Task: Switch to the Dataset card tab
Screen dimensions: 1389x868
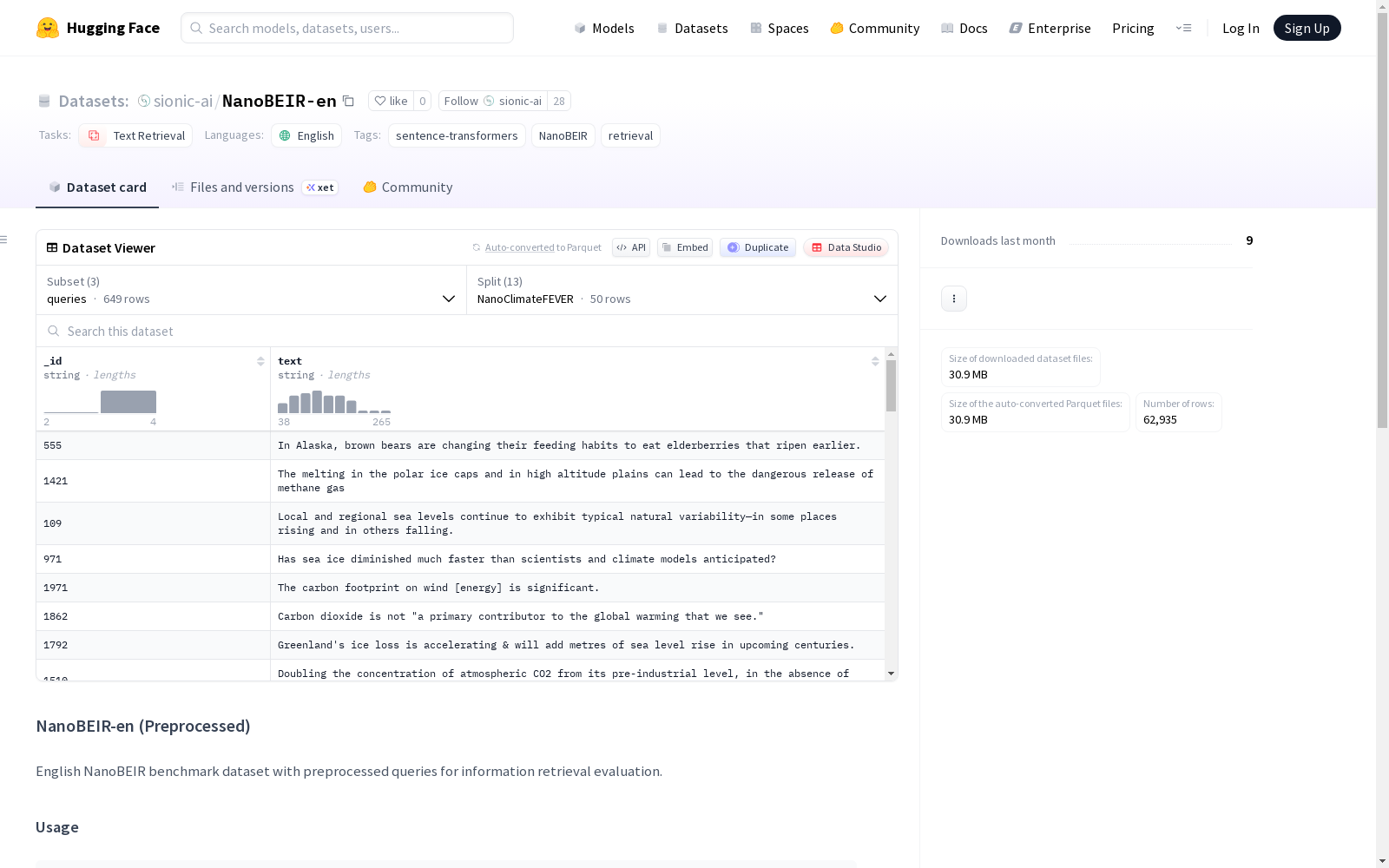Action: pyautogui.click(x=97, y=187)
